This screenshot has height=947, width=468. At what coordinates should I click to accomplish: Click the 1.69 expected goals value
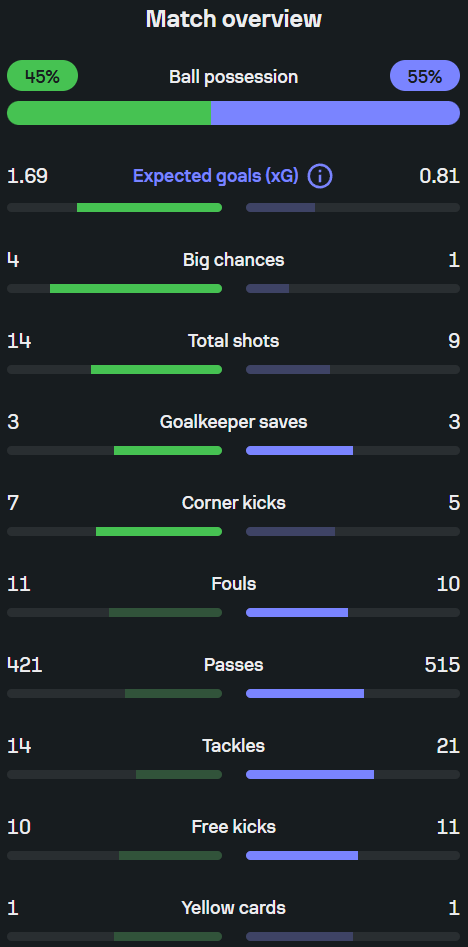coord(27,176)
